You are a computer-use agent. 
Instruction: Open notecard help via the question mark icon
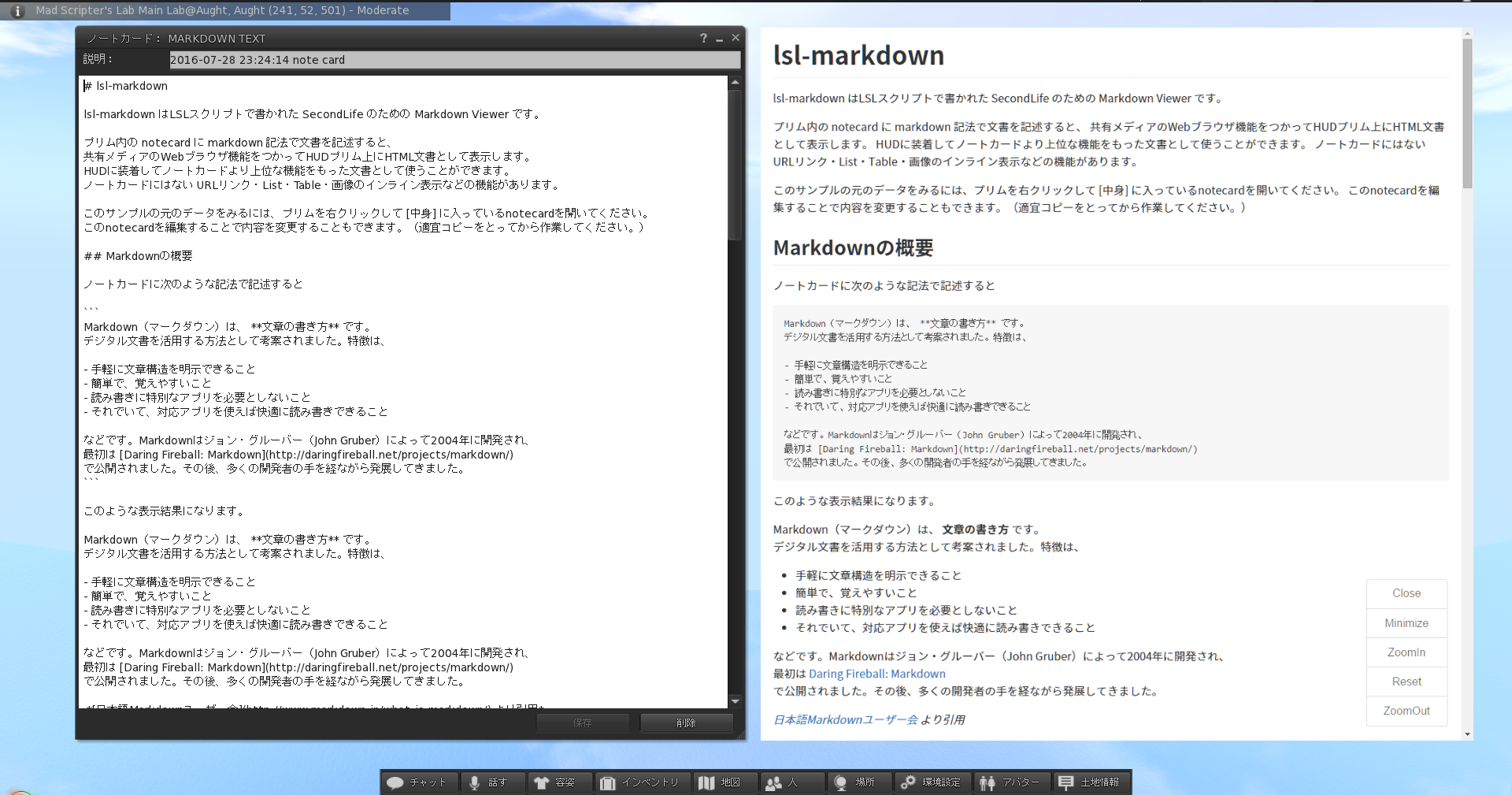pyautogui.click(x=702, y=38)
